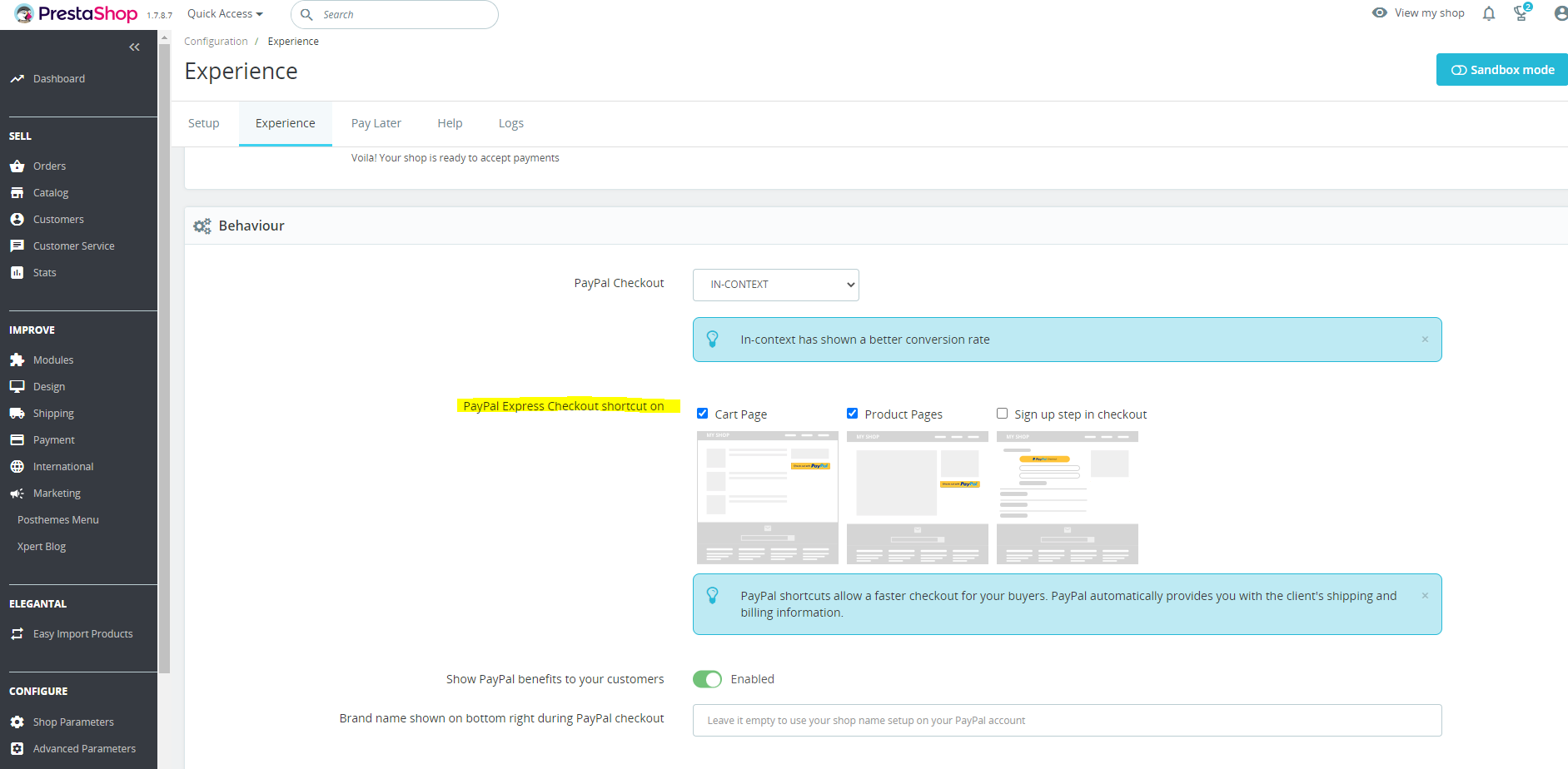Image resolution: width=1568 pixels, height=769 pixels.
Task: Open the Pay Later tab
Action: [376, 123]
